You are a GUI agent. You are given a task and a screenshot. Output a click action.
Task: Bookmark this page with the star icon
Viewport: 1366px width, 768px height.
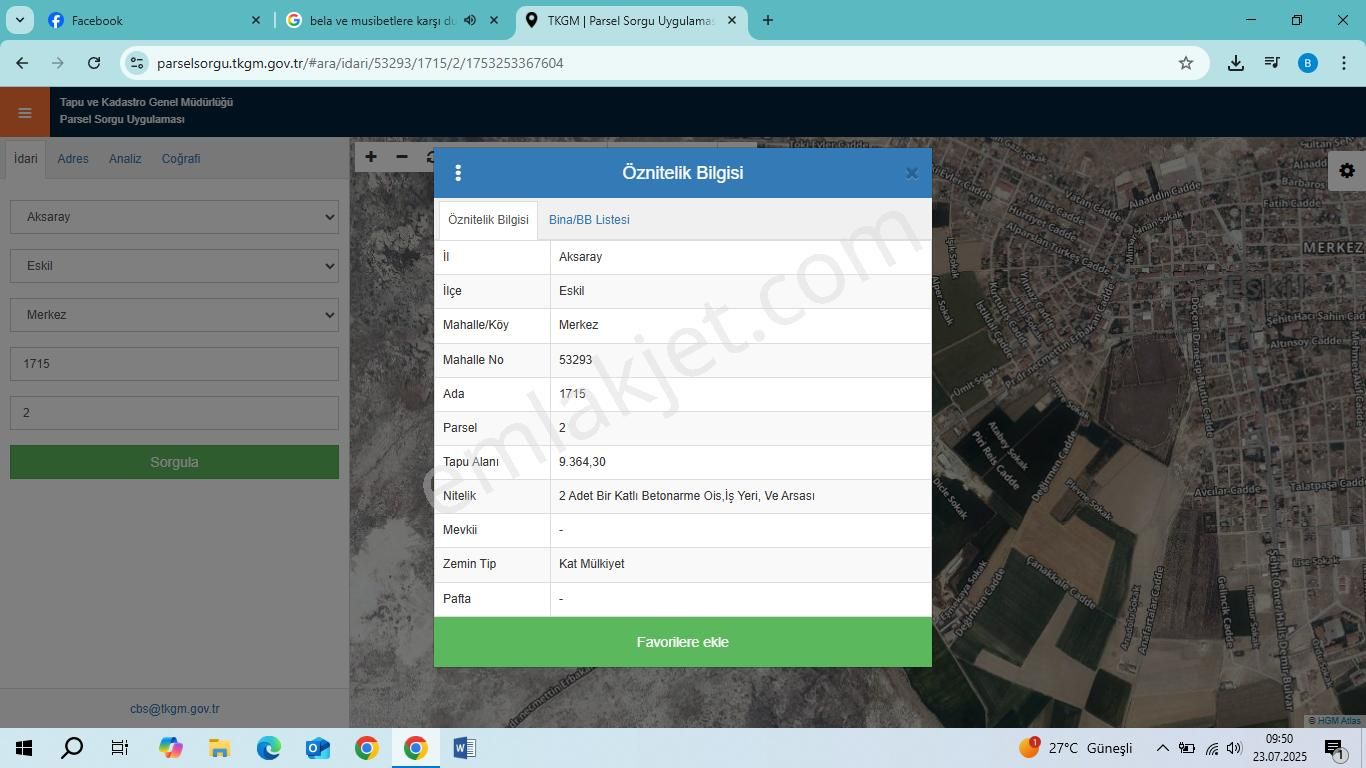1186,63
